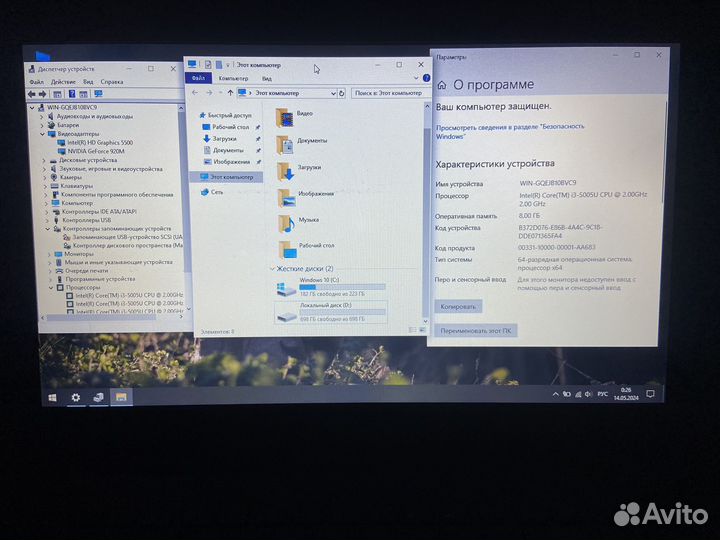The image size is (720, 540).
Task: Click Back arrow in Device Manager toolbar
Action: (x=31, y=94)
